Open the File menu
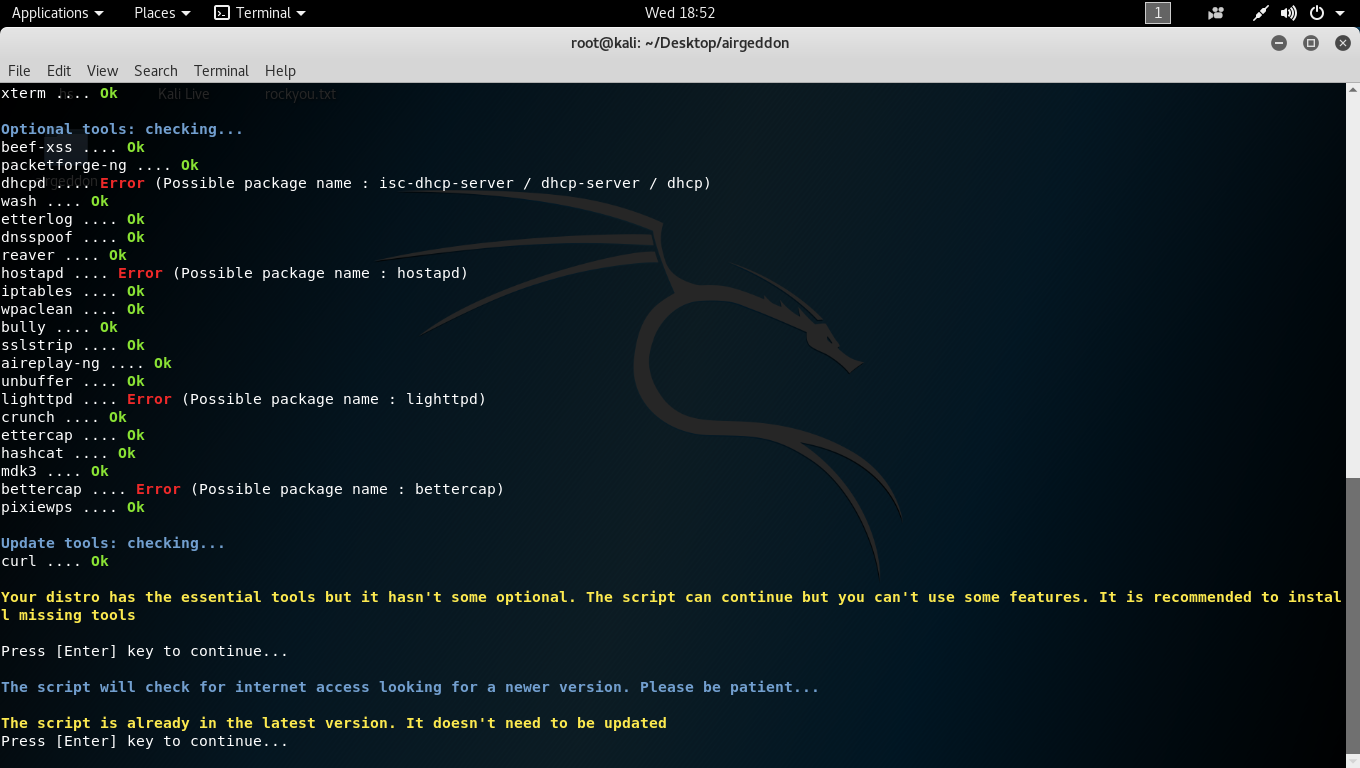 pyautogui.click(x=19, y=70)
